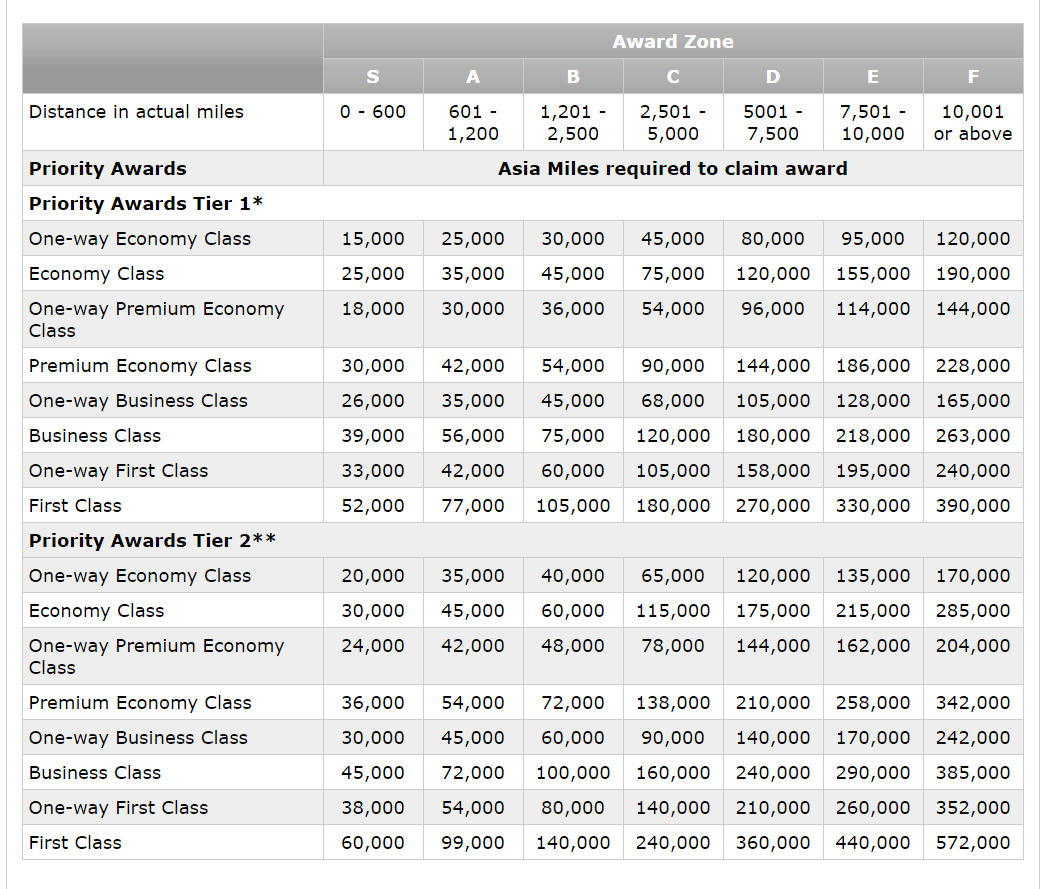Select the zone "D" column header
This screenshot has width=1053, height=889.
tap(773, 77)
